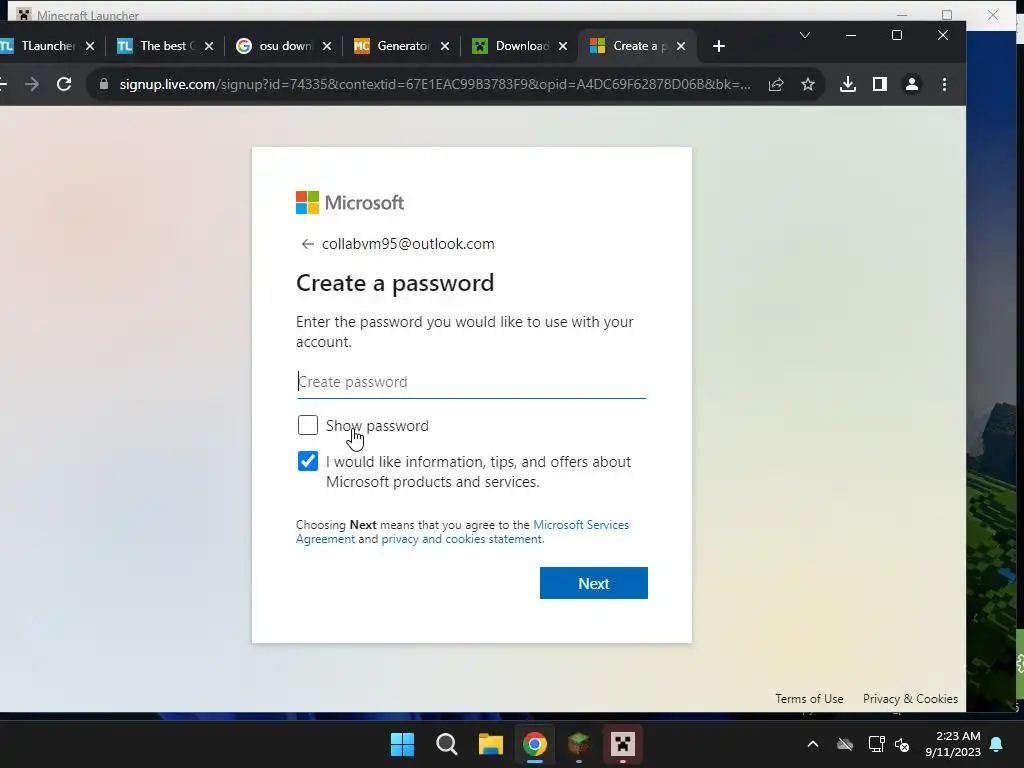Click the Next button
Viewport: 1024px width, 768px height.
594,583
